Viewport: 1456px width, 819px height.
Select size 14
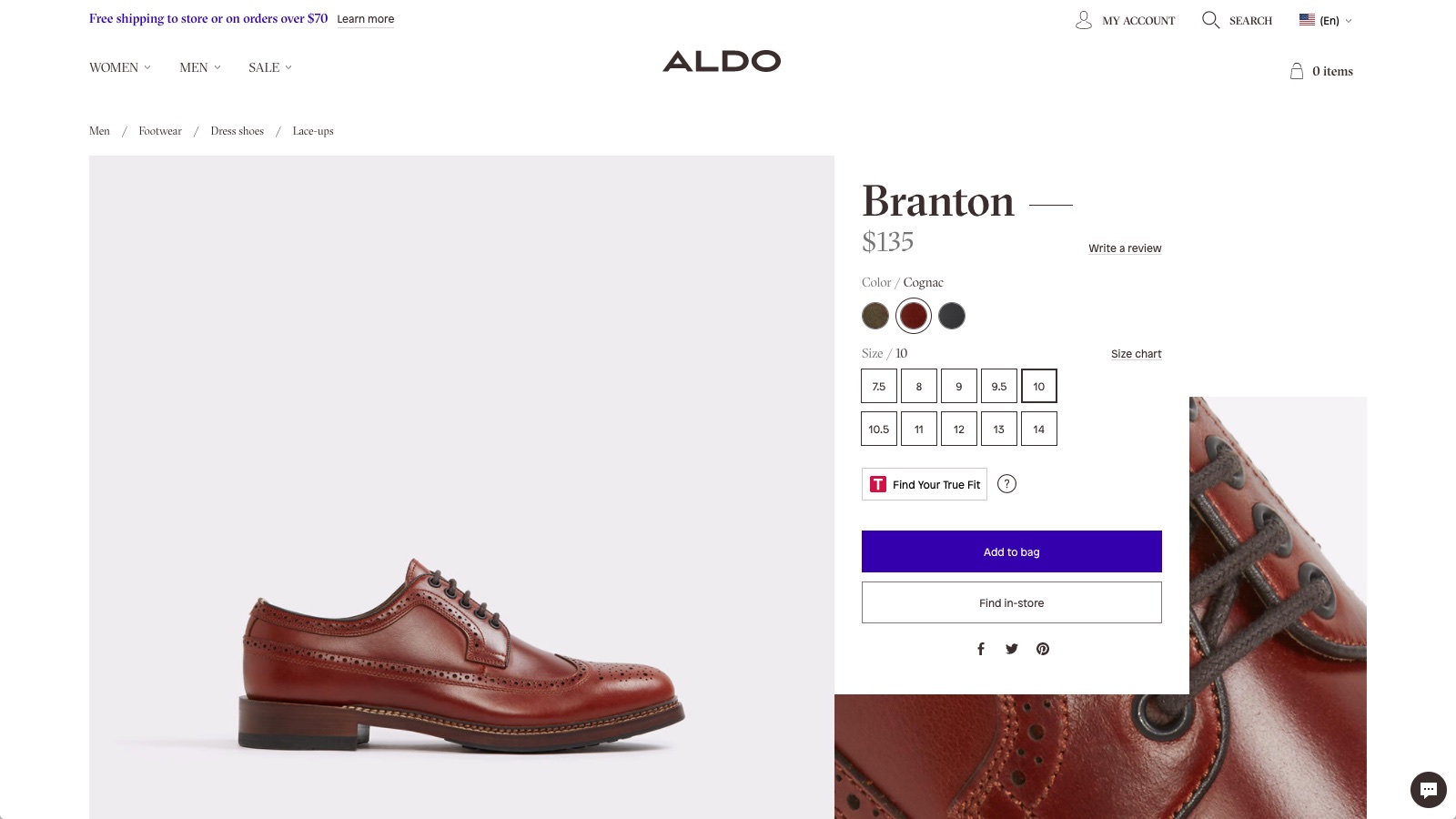[x=1038, y=429]
